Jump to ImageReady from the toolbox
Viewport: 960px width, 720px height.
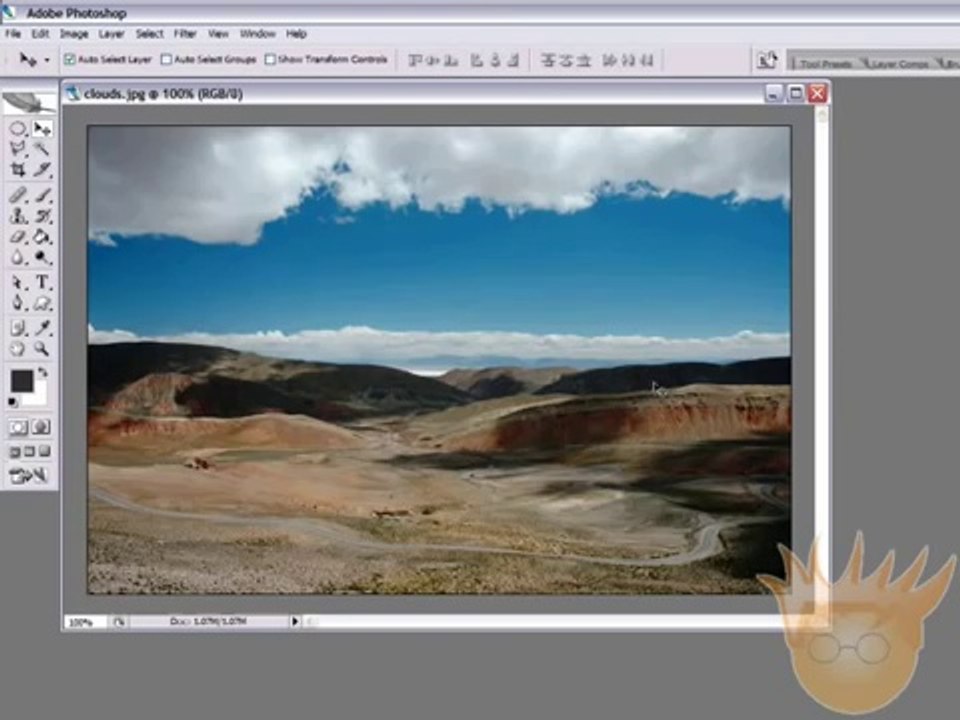[28, 476]
